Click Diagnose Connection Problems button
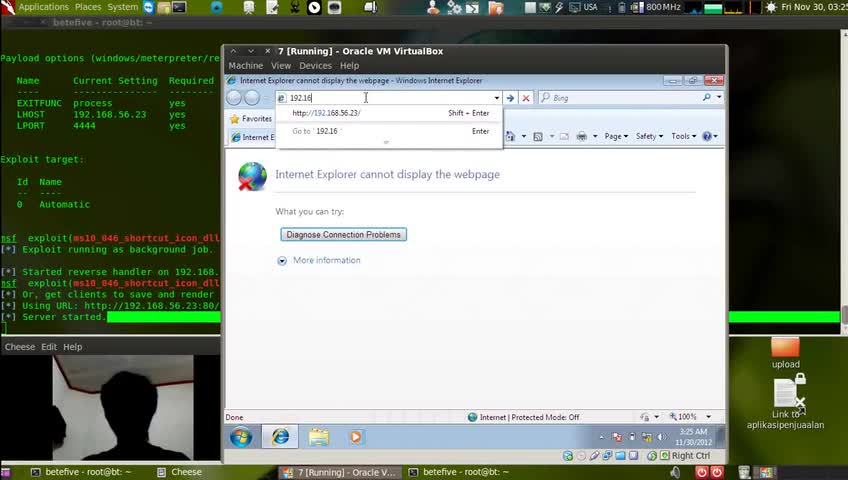Viewport: 848px width, 480px height. pyautogui.click(x=343, y=235)
